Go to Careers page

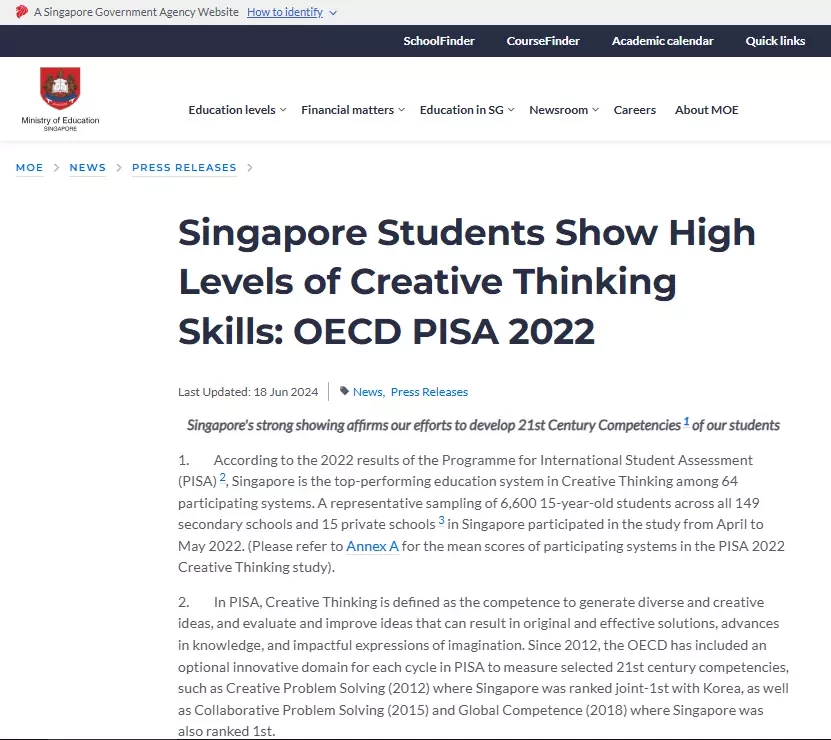click(634, 110)
